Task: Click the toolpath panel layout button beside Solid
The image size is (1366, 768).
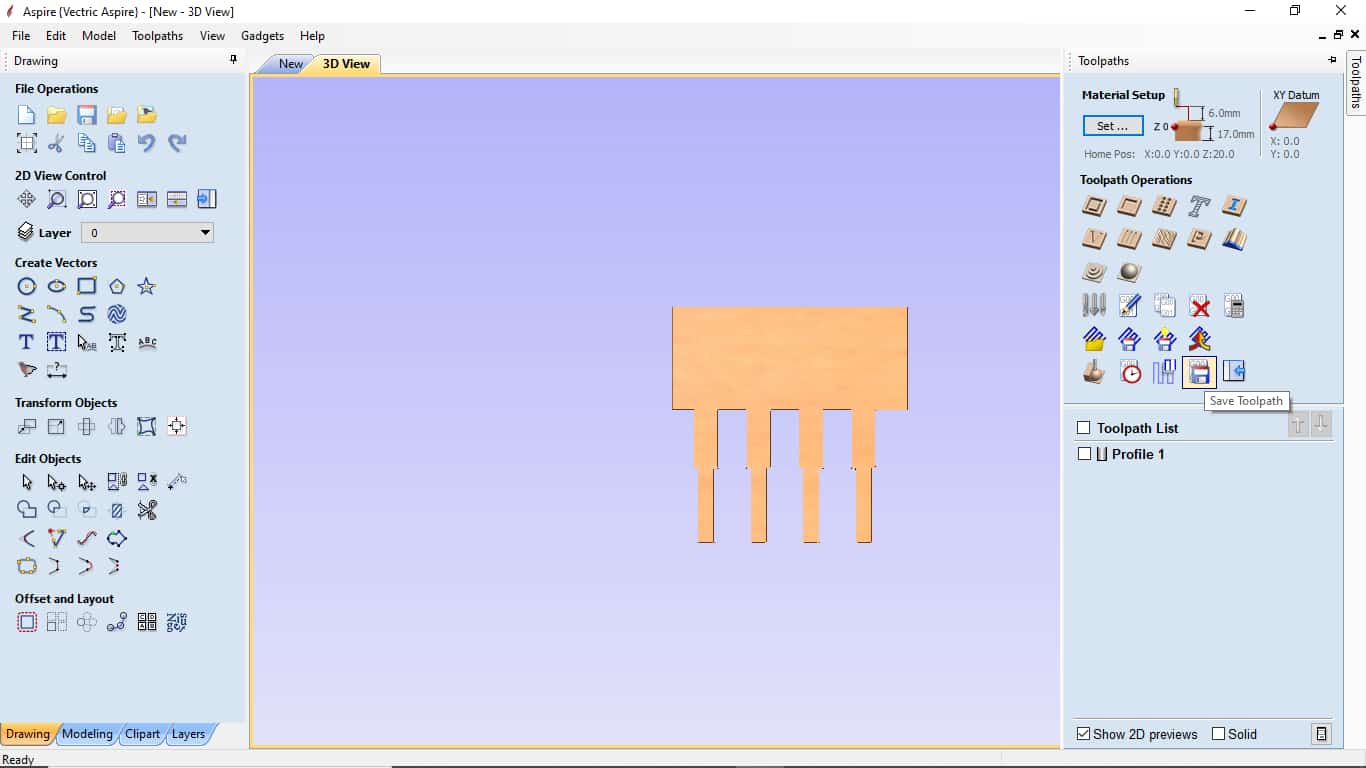Action: (x=1321, y=734)
